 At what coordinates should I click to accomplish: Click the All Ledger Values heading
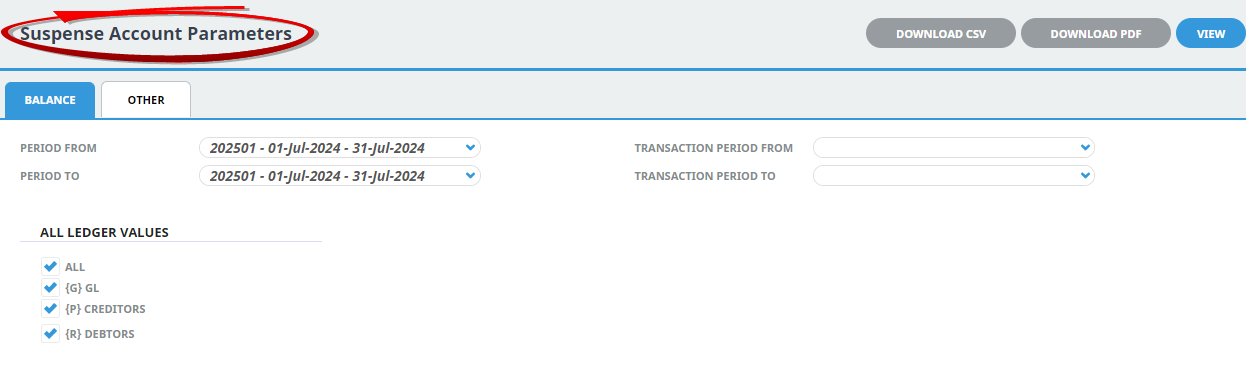[x=104, y=232]
